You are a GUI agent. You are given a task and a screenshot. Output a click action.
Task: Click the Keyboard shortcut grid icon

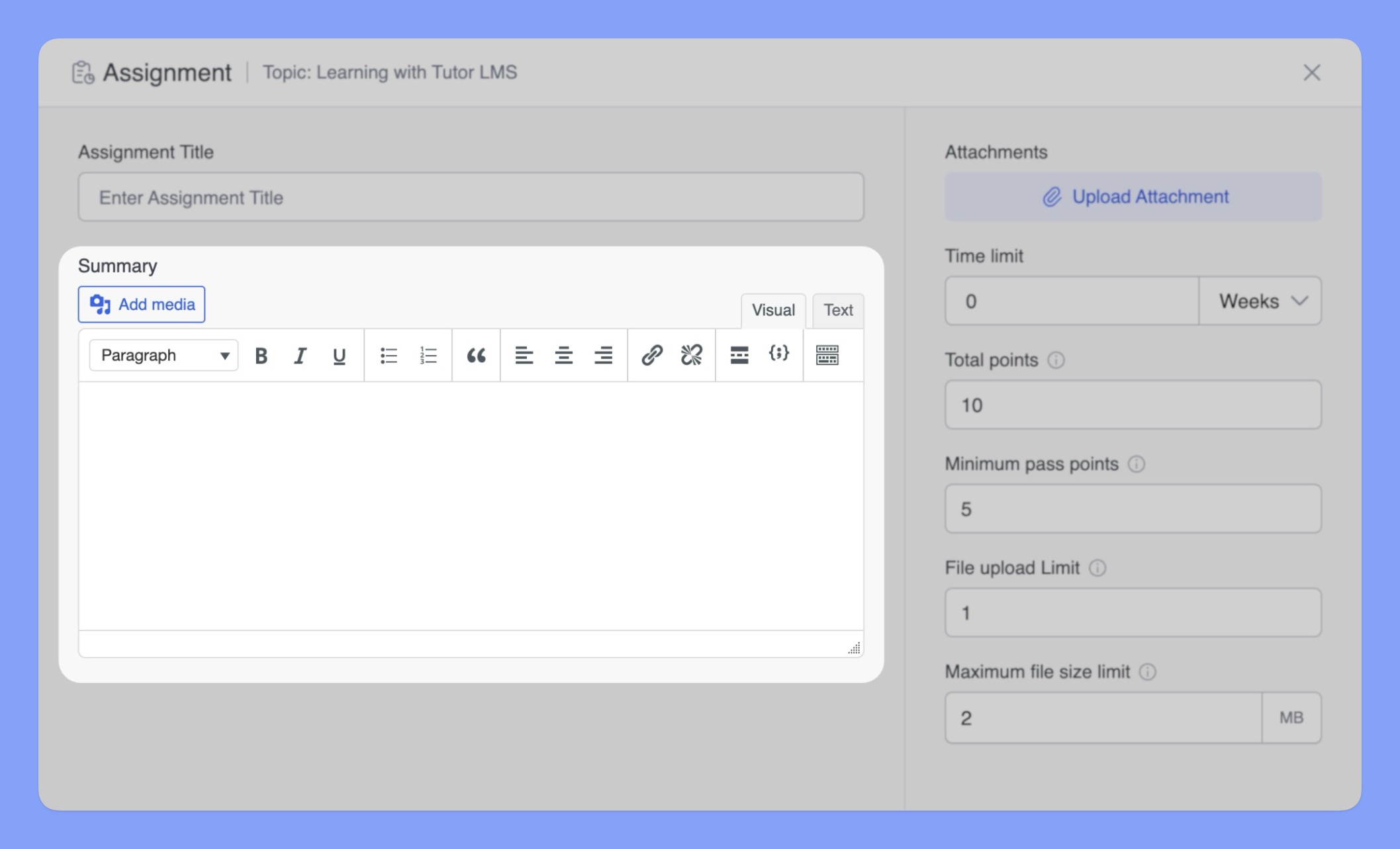(x=828, y=354)
